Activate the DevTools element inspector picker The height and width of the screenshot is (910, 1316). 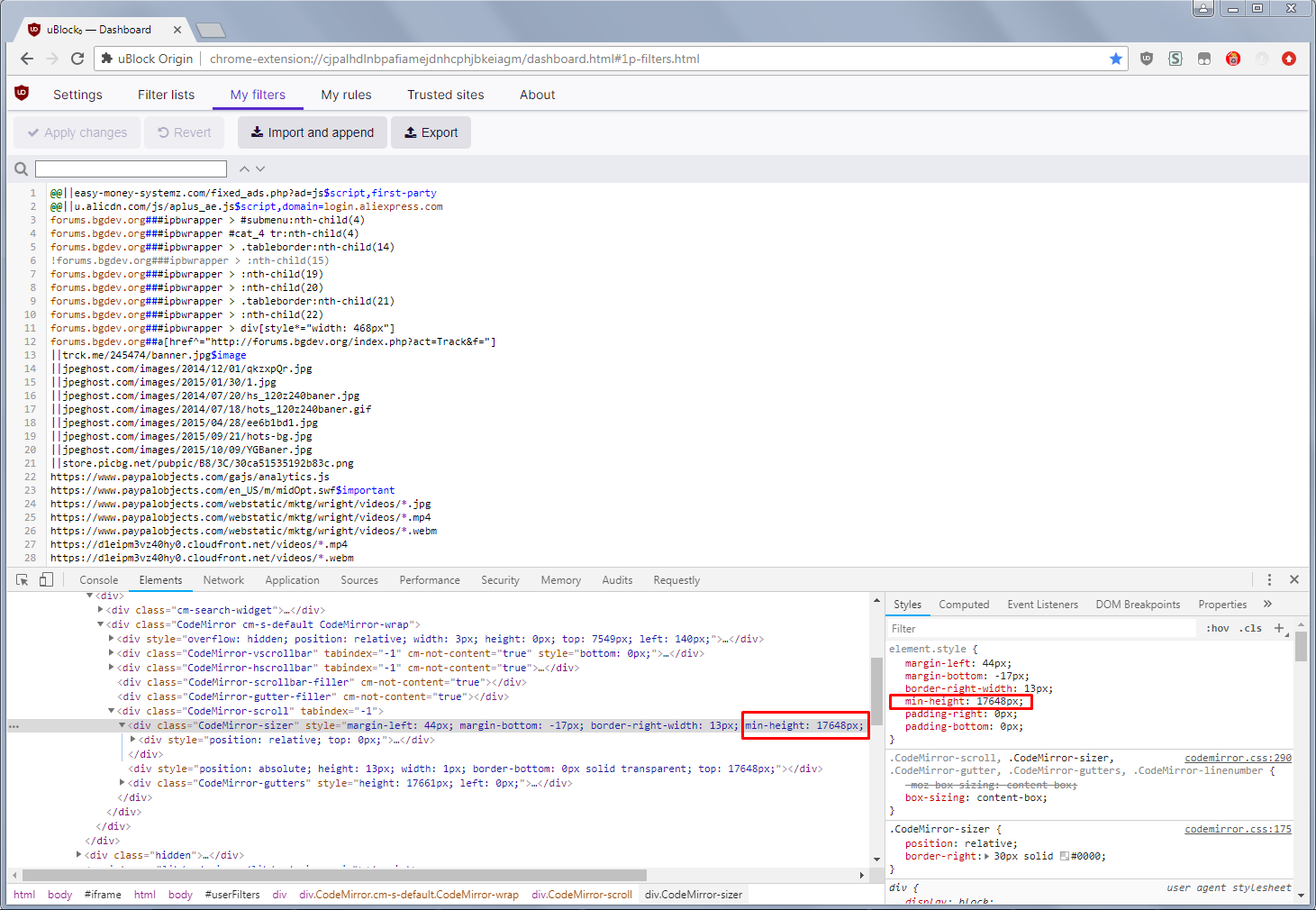click(x=23, y=579)
